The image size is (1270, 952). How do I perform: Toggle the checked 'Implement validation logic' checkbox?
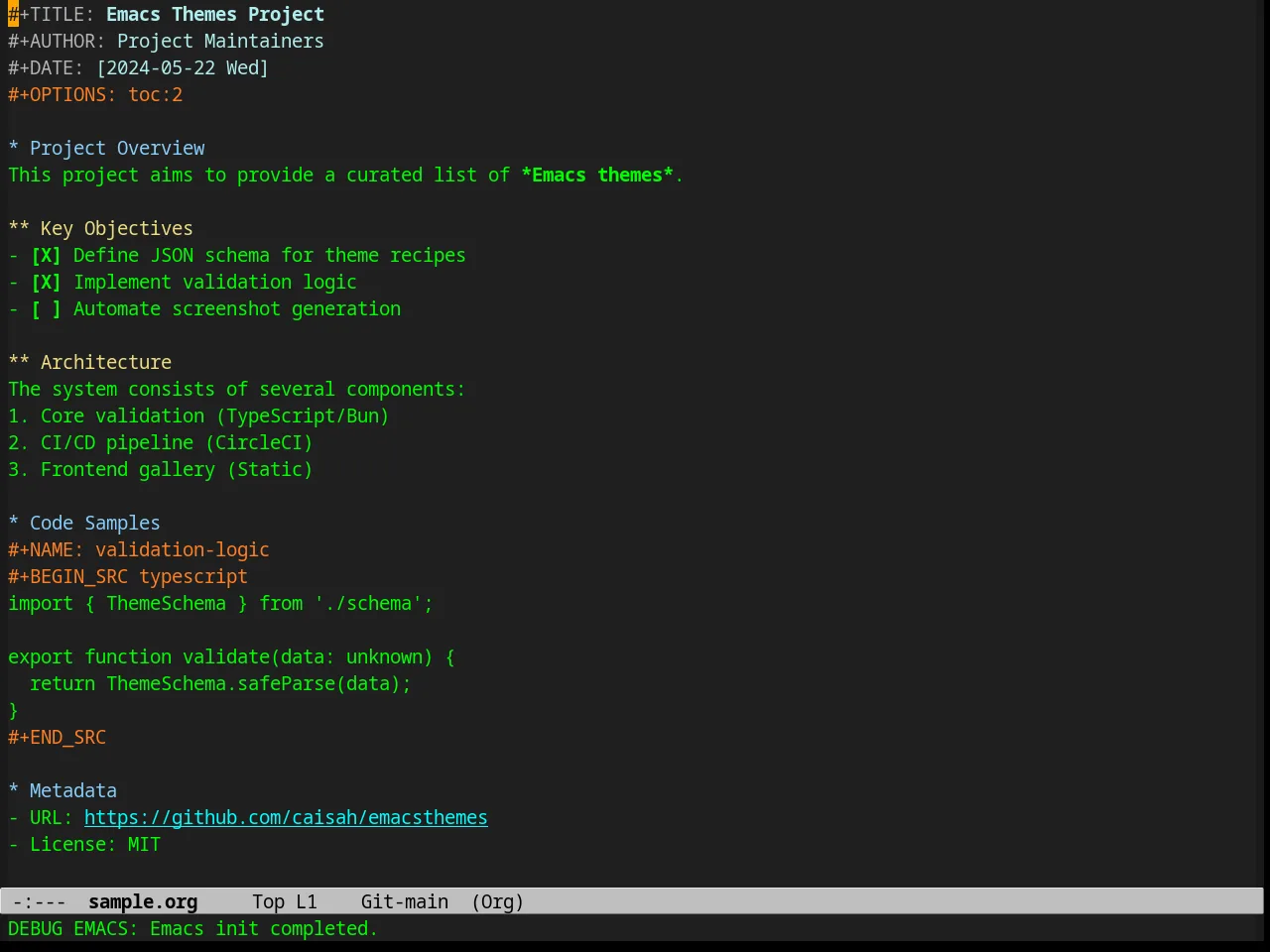[46, 282]
